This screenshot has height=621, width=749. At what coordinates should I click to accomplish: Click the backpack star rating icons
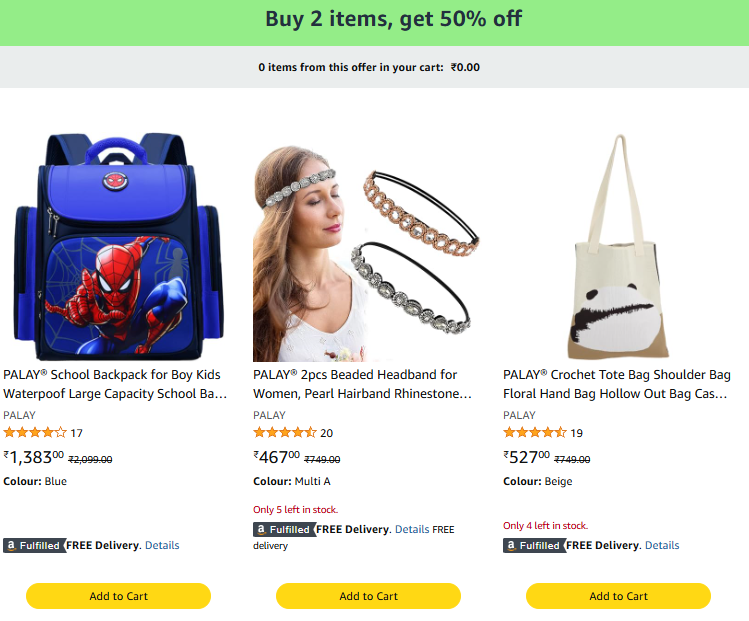tap(35, 433)
